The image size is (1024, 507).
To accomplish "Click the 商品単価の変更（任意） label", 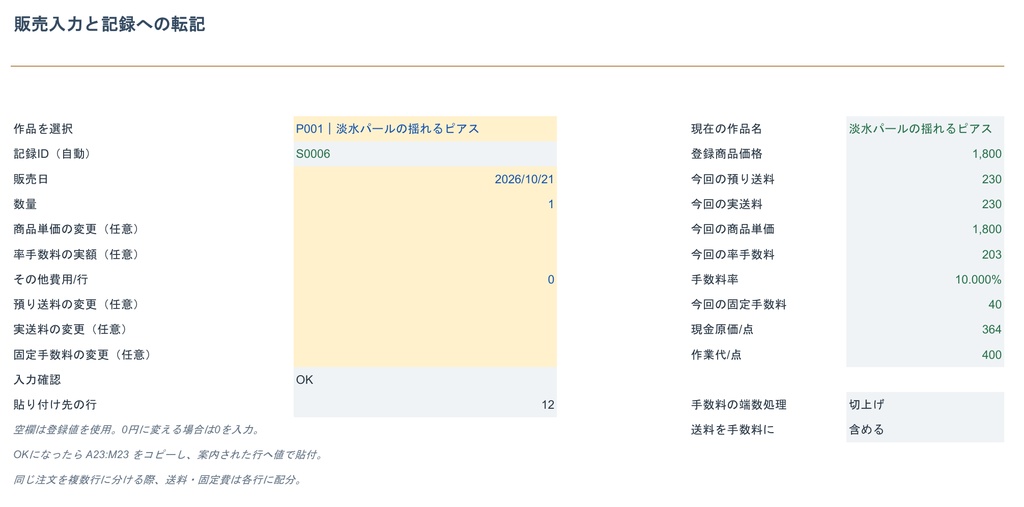I will 76,229.
